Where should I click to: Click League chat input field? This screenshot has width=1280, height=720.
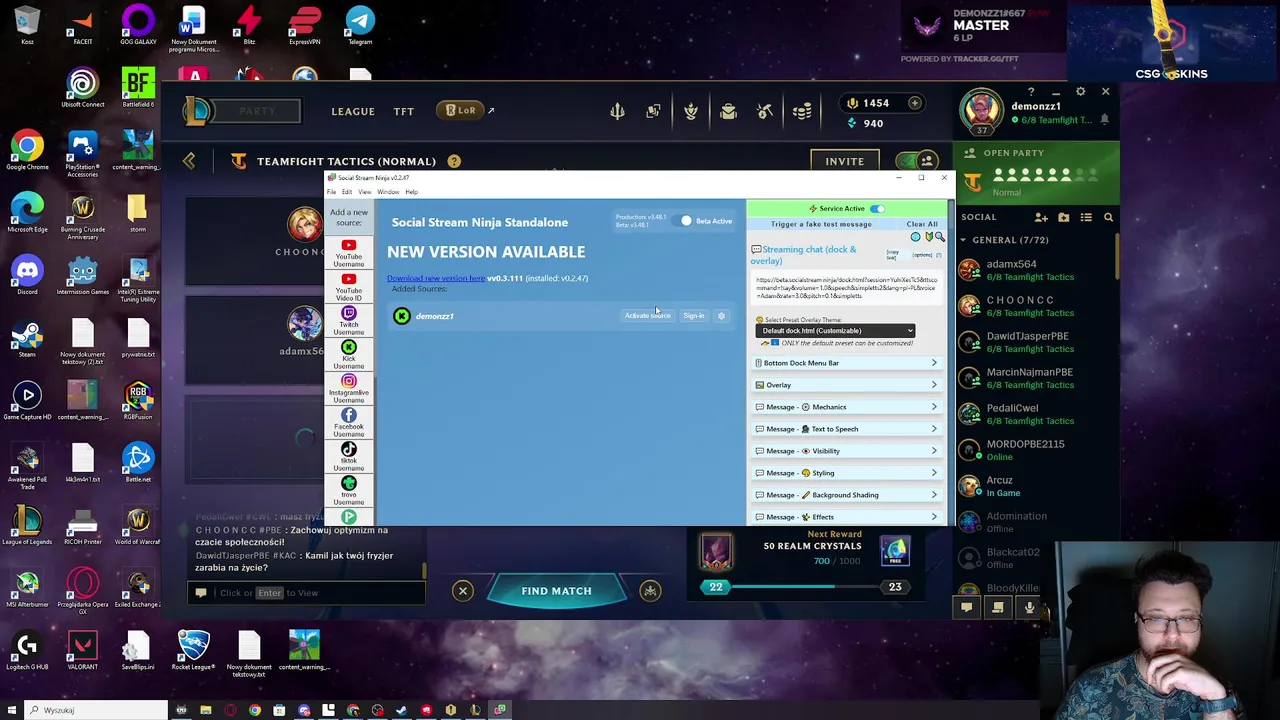click(305, 593)
